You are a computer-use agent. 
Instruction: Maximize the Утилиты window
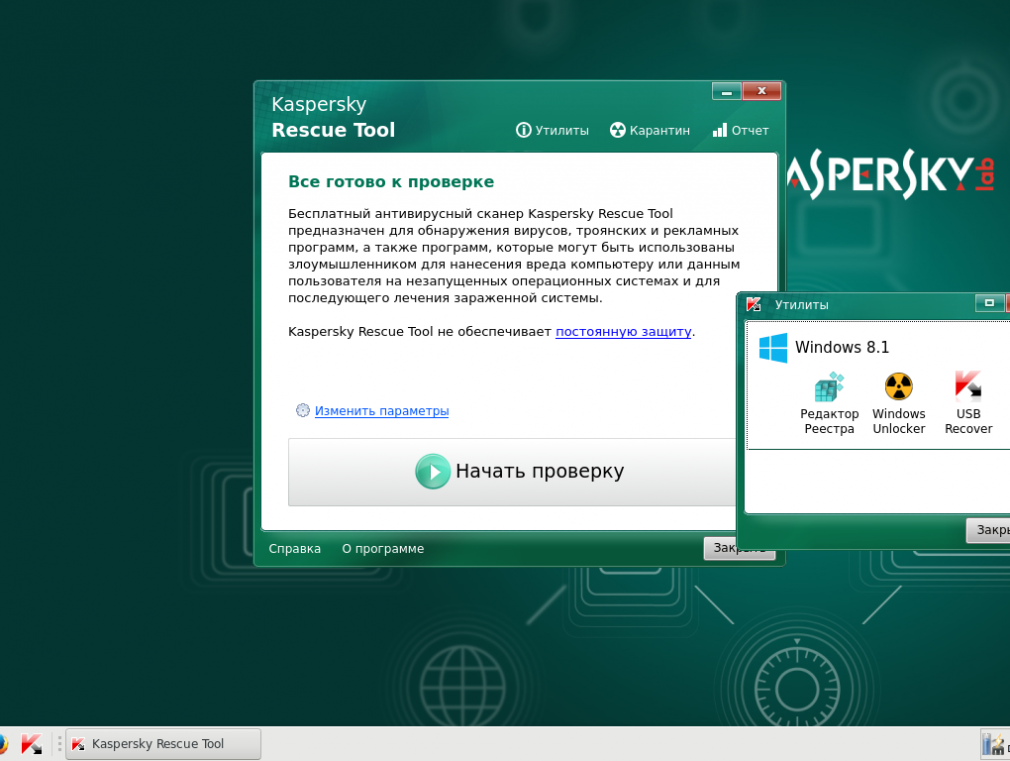point(989,303)
